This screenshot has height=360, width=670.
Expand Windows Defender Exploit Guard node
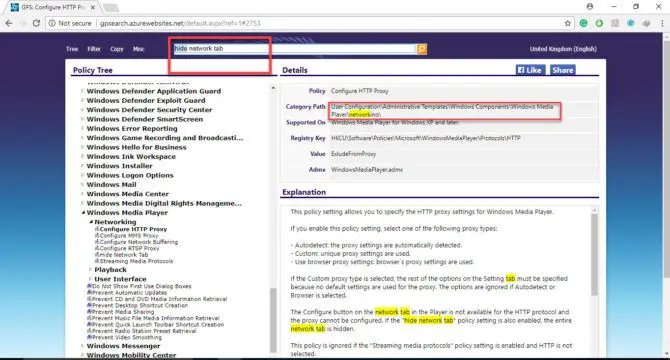[82, 100]
